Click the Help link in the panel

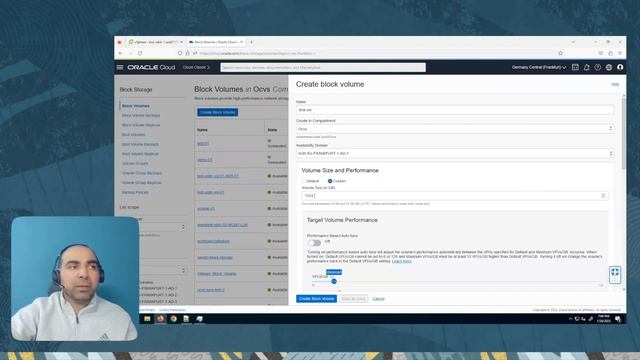click(x=615, y=84)
